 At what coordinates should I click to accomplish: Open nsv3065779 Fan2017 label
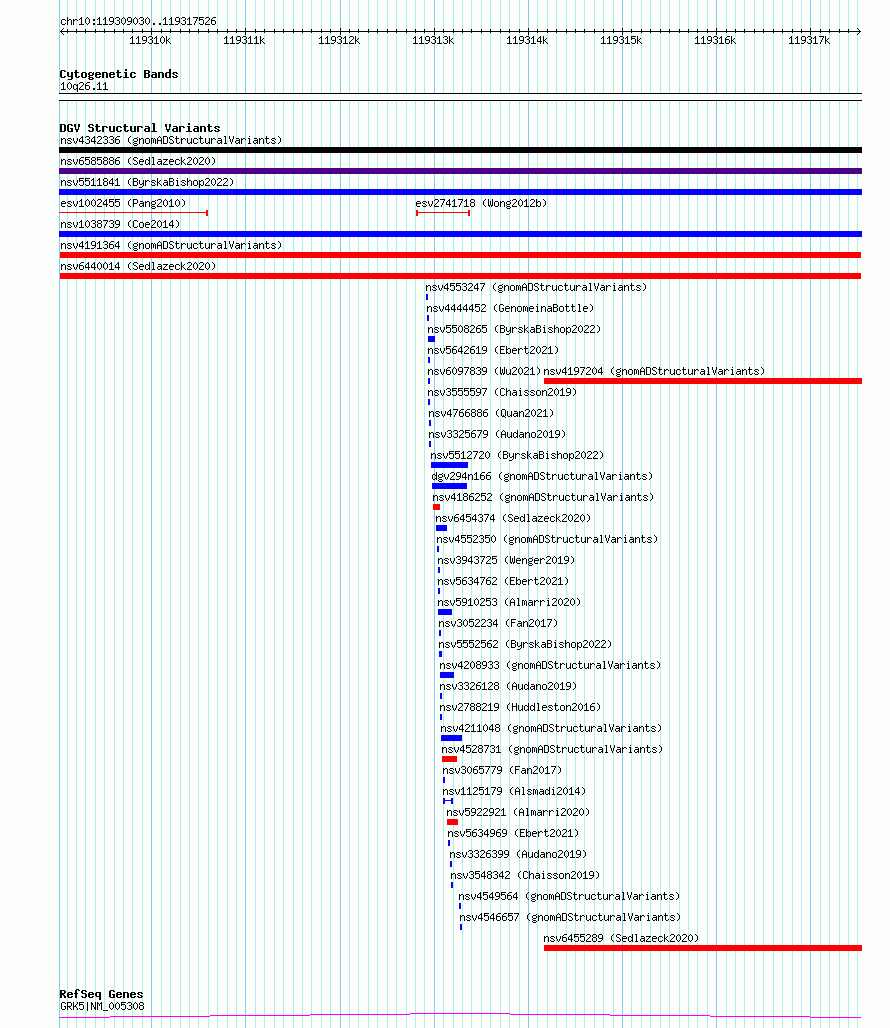pyautogui.click(x=502, y=770)
